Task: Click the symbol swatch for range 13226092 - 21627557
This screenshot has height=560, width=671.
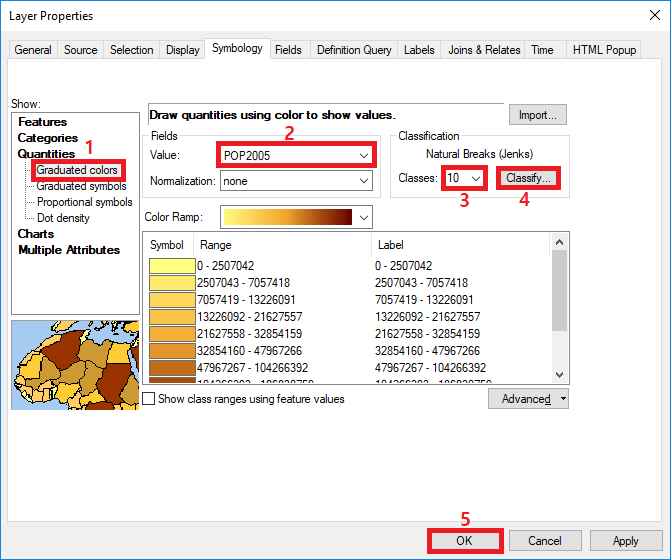Action: coord(171,317)
